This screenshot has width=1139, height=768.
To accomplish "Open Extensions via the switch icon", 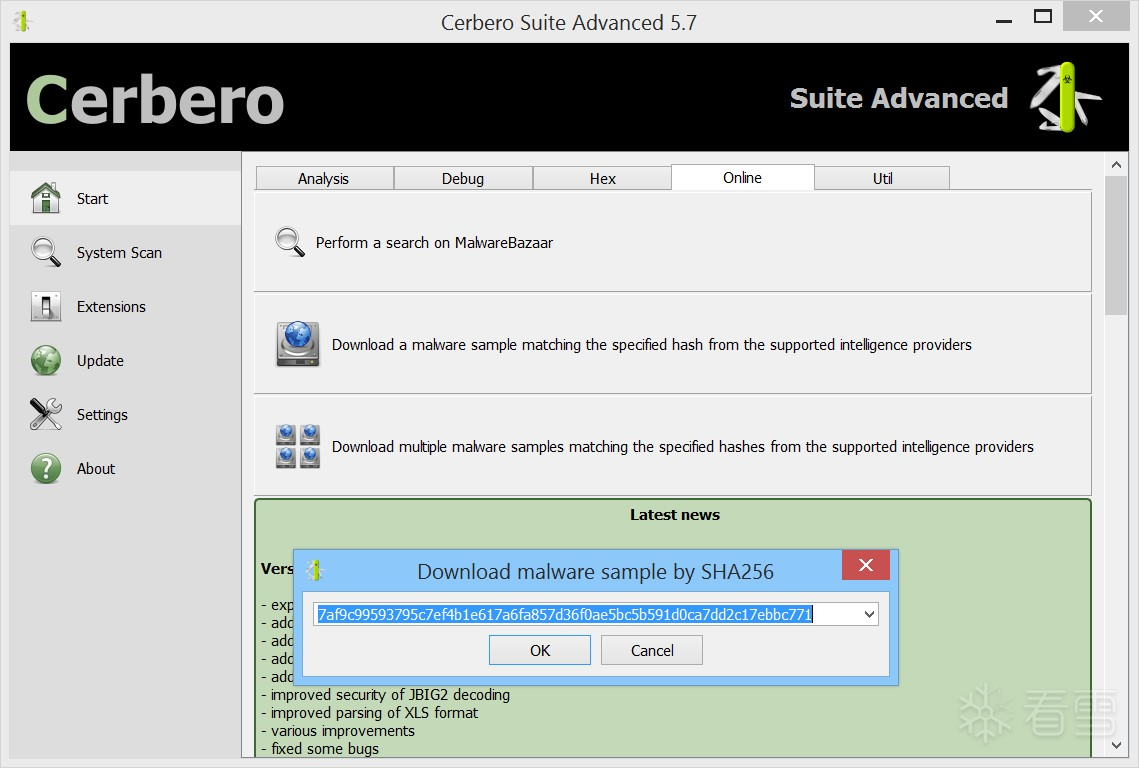I will [x=46, y=306].
